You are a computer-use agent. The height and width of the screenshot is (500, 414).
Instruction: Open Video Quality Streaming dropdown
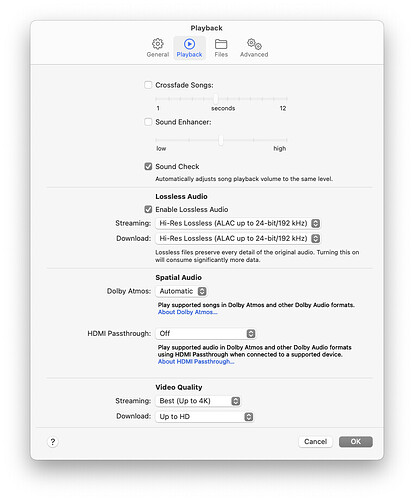click(x=198, y=401)
